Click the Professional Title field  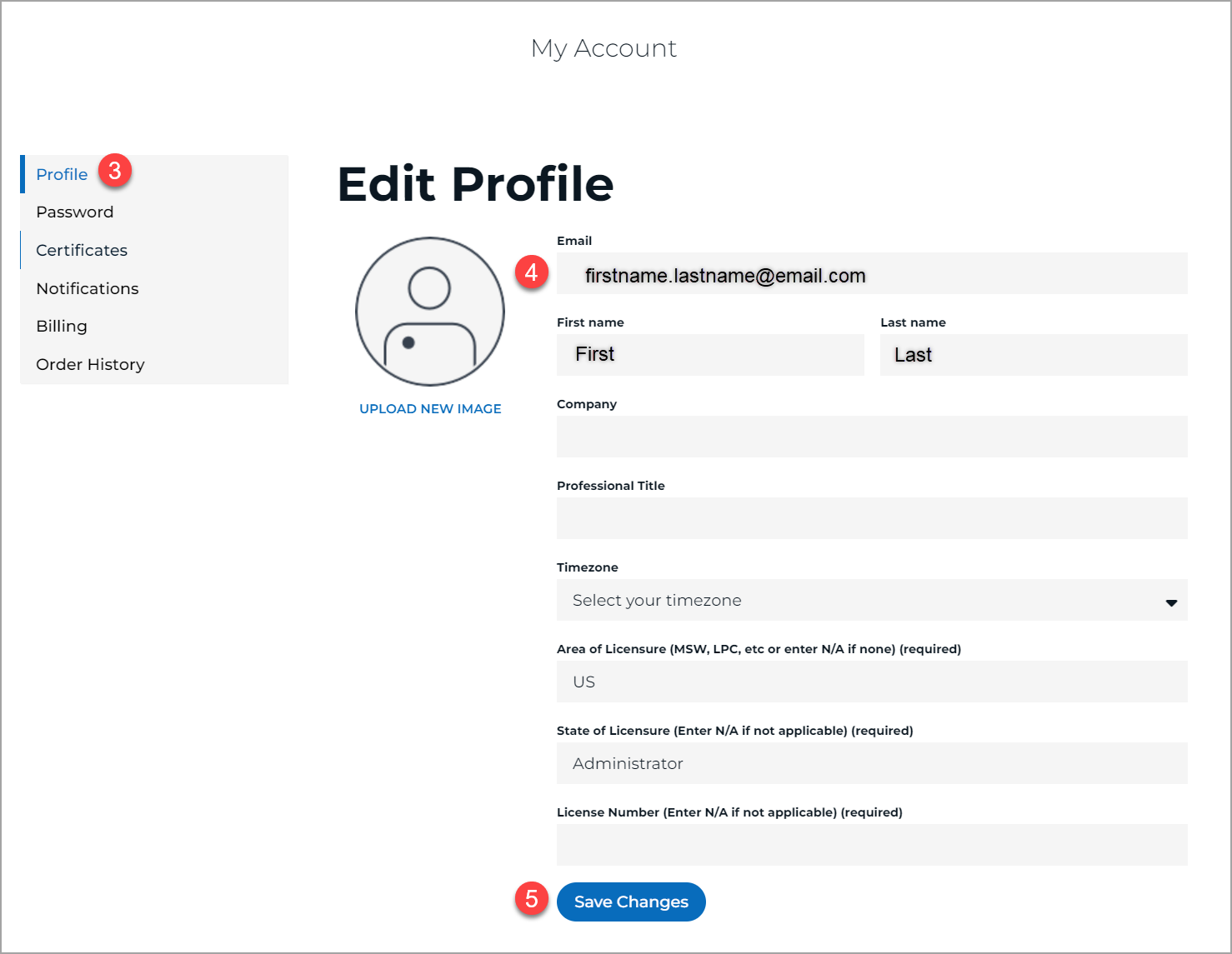871,519
